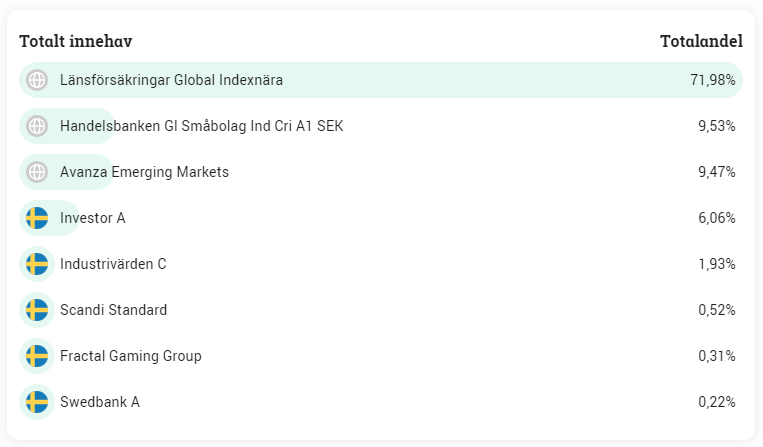The height and width of the screenshot is (447, 763).
Task: Select the globe icon for Avanza Emerging Markets
Action: coord(37,172)
